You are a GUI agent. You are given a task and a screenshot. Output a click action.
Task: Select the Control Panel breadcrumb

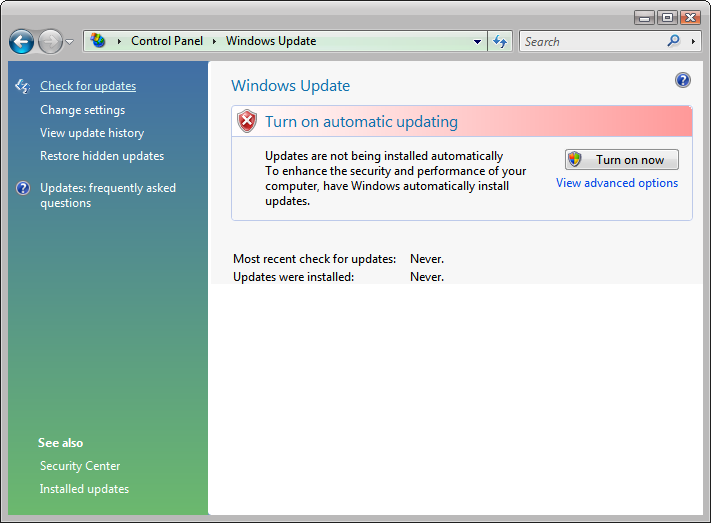pyautogui.click(x=167, y=41)
